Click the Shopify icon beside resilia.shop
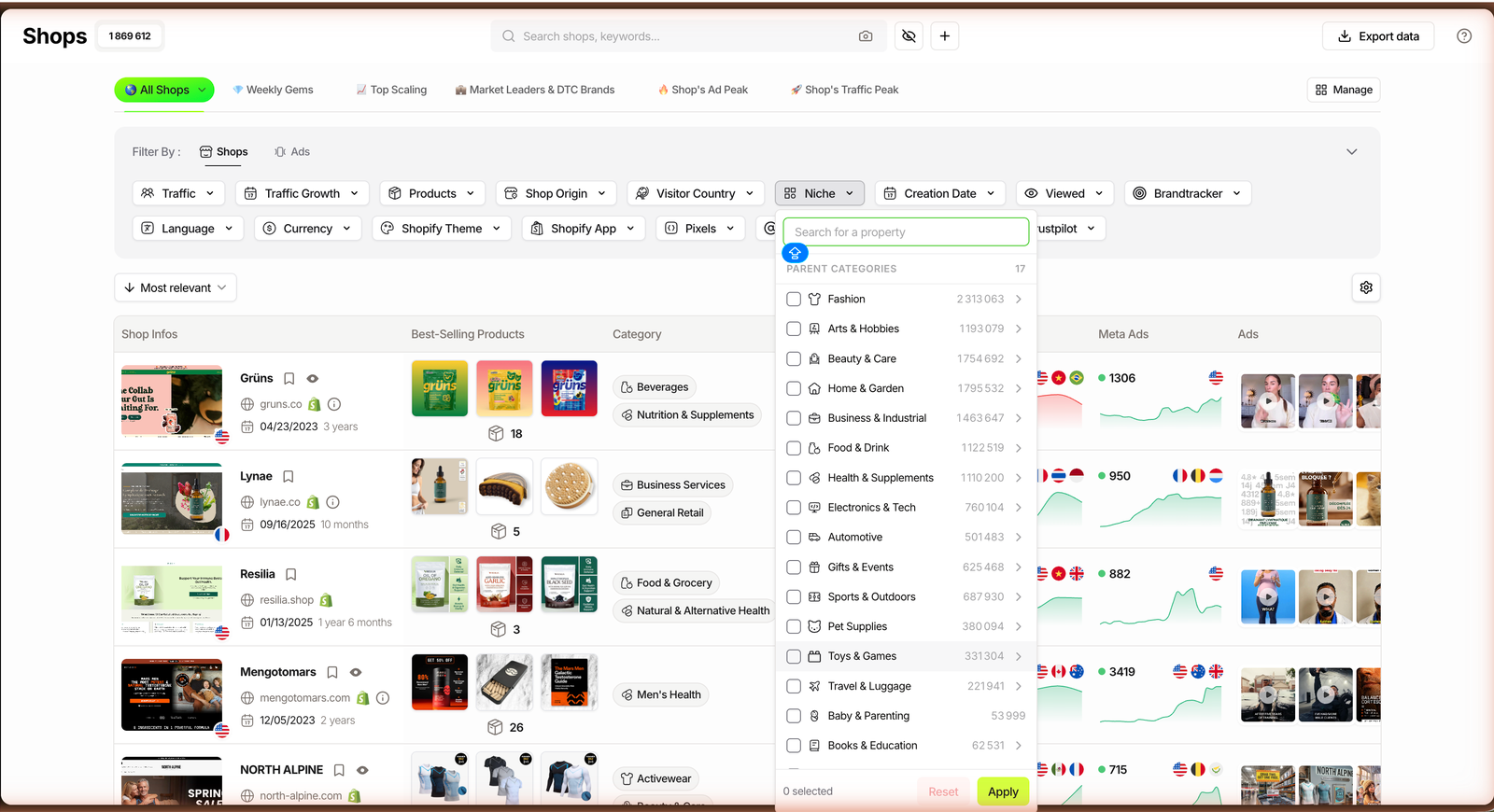1494x812 pixels. pos(326,600)
